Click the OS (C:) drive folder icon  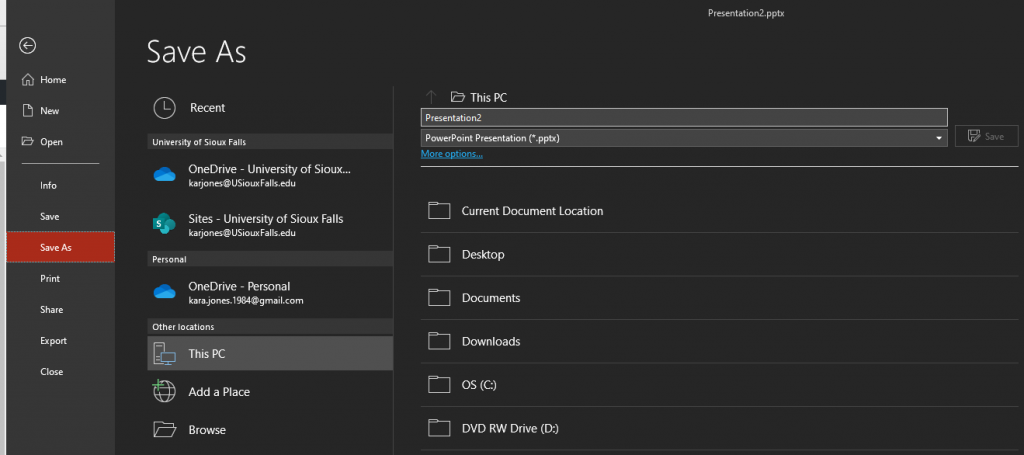tap(440, 384)
